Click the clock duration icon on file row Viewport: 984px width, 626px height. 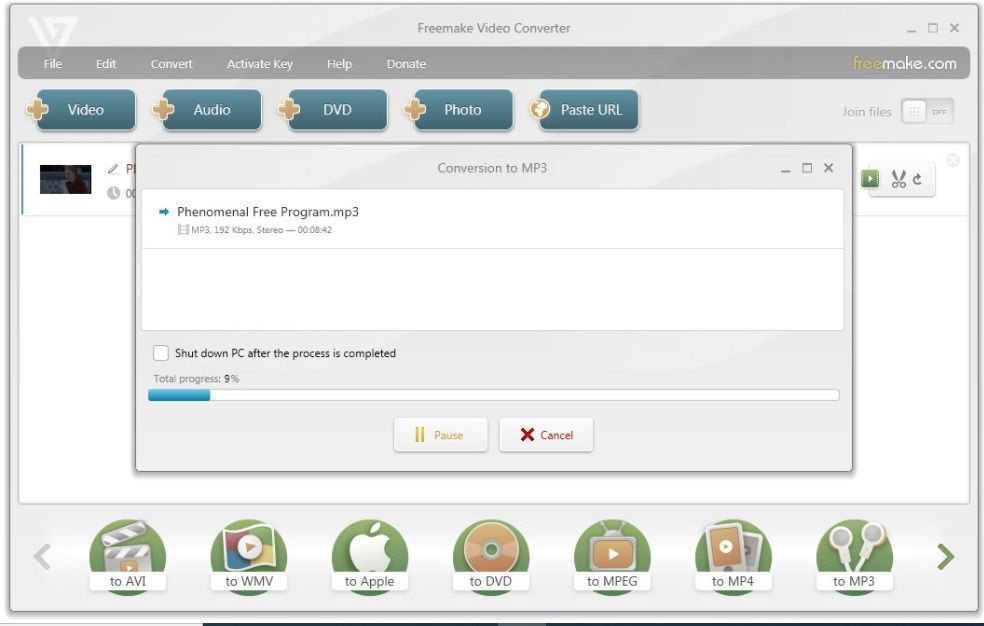113,193
